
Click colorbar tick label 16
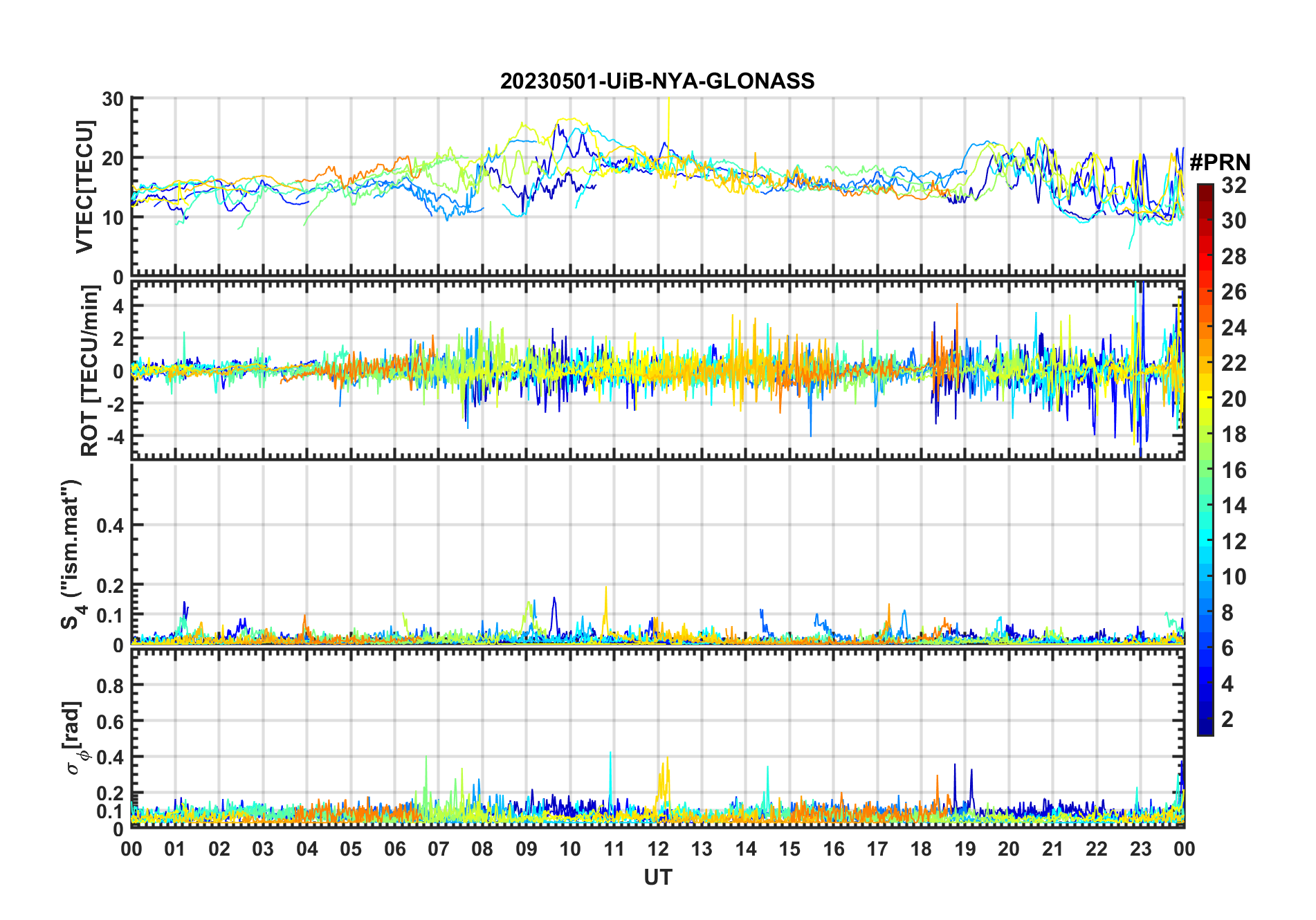pos(1234,470)
